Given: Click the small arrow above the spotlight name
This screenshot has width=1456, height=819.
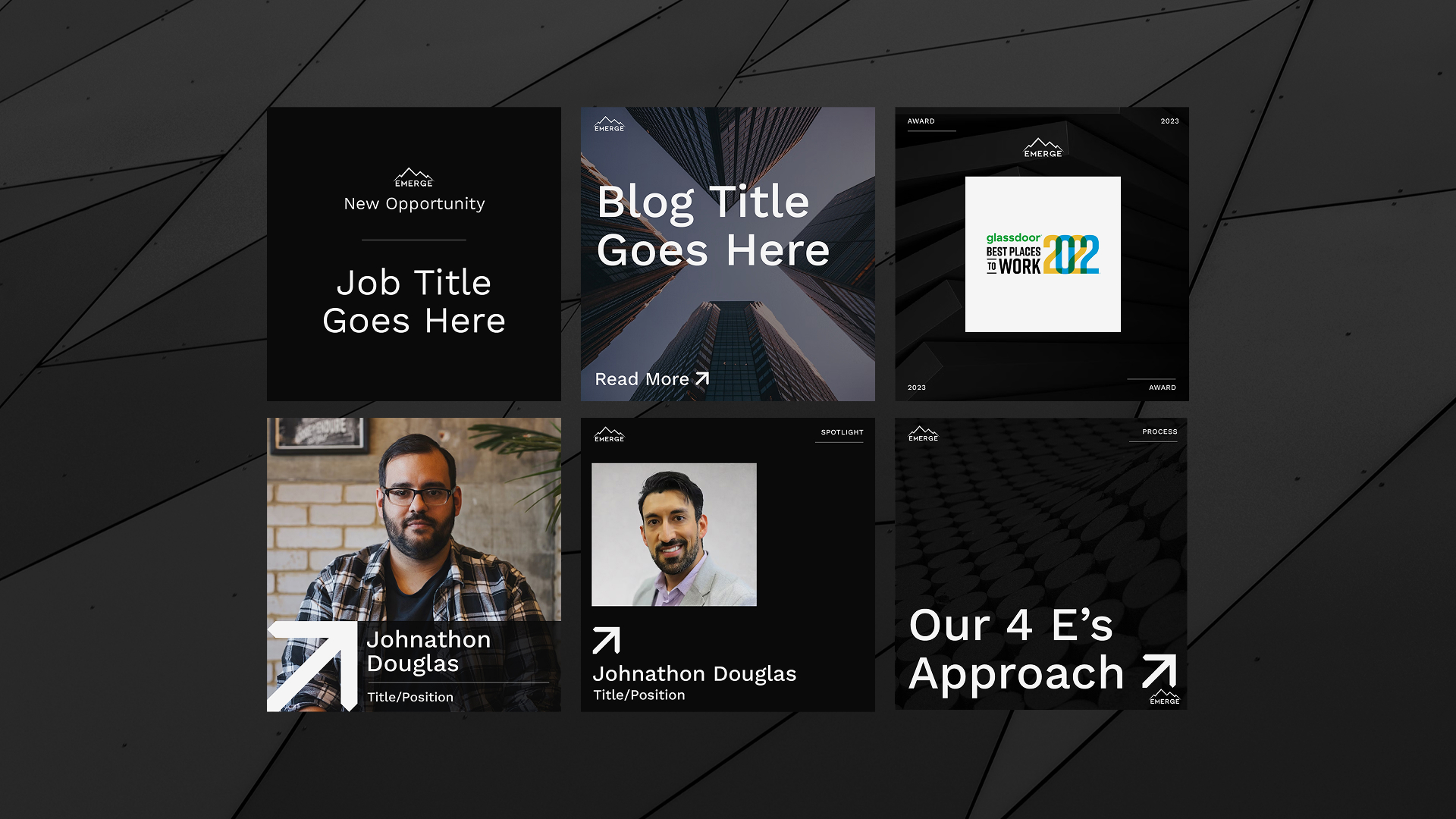Looking at the screenshot, I should click(606, 640).
